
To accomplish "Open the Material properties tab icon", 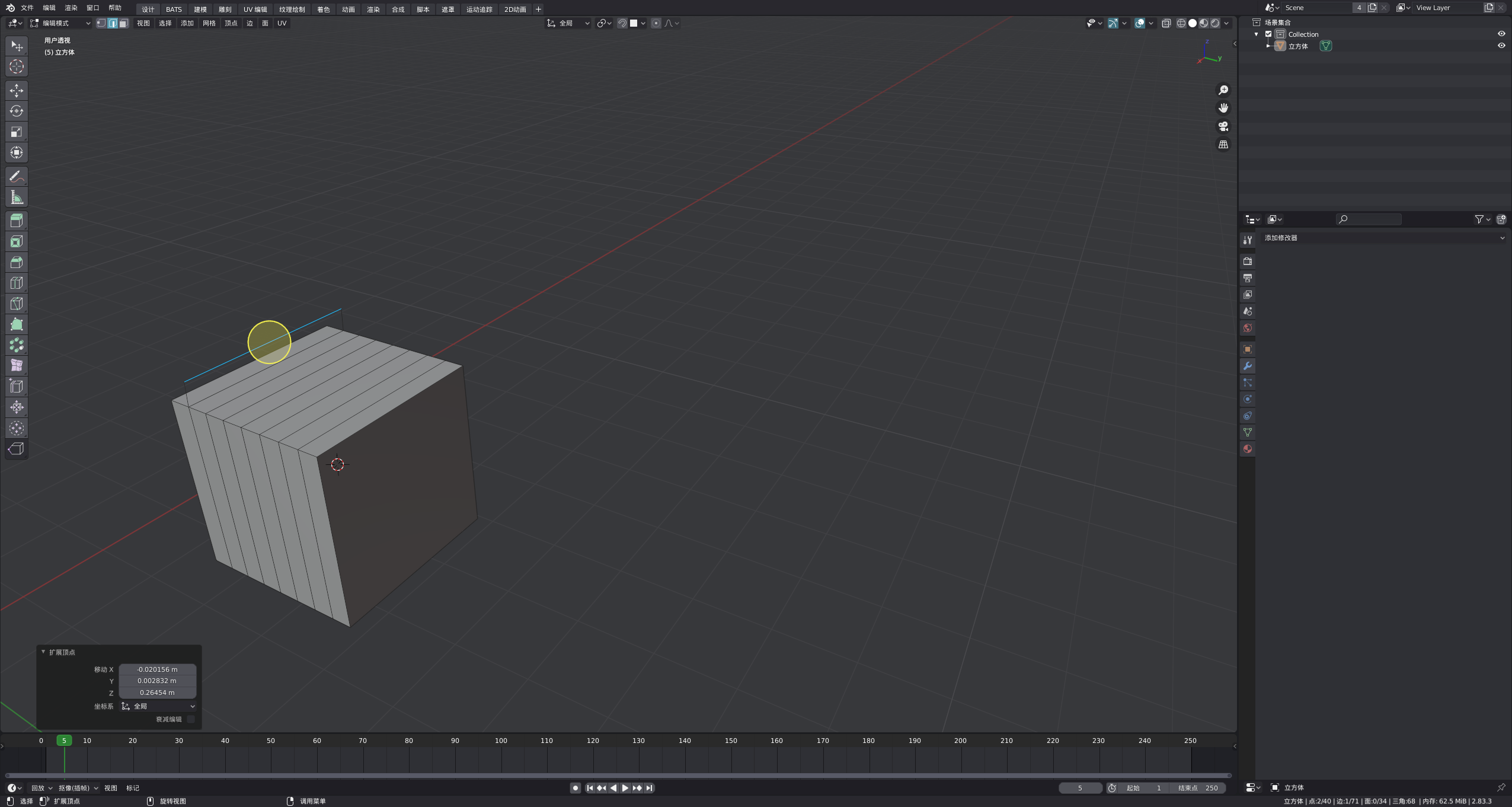I will pos(1248,449).
